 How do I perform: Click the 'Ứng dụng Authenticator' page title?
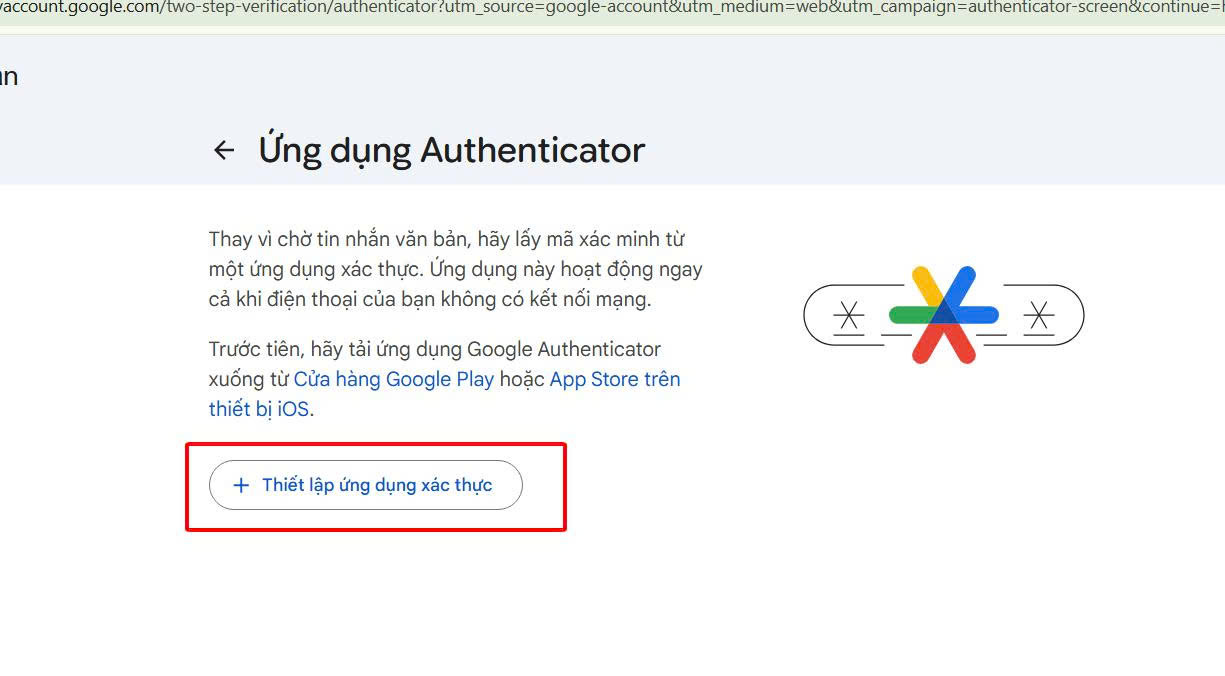452,150
